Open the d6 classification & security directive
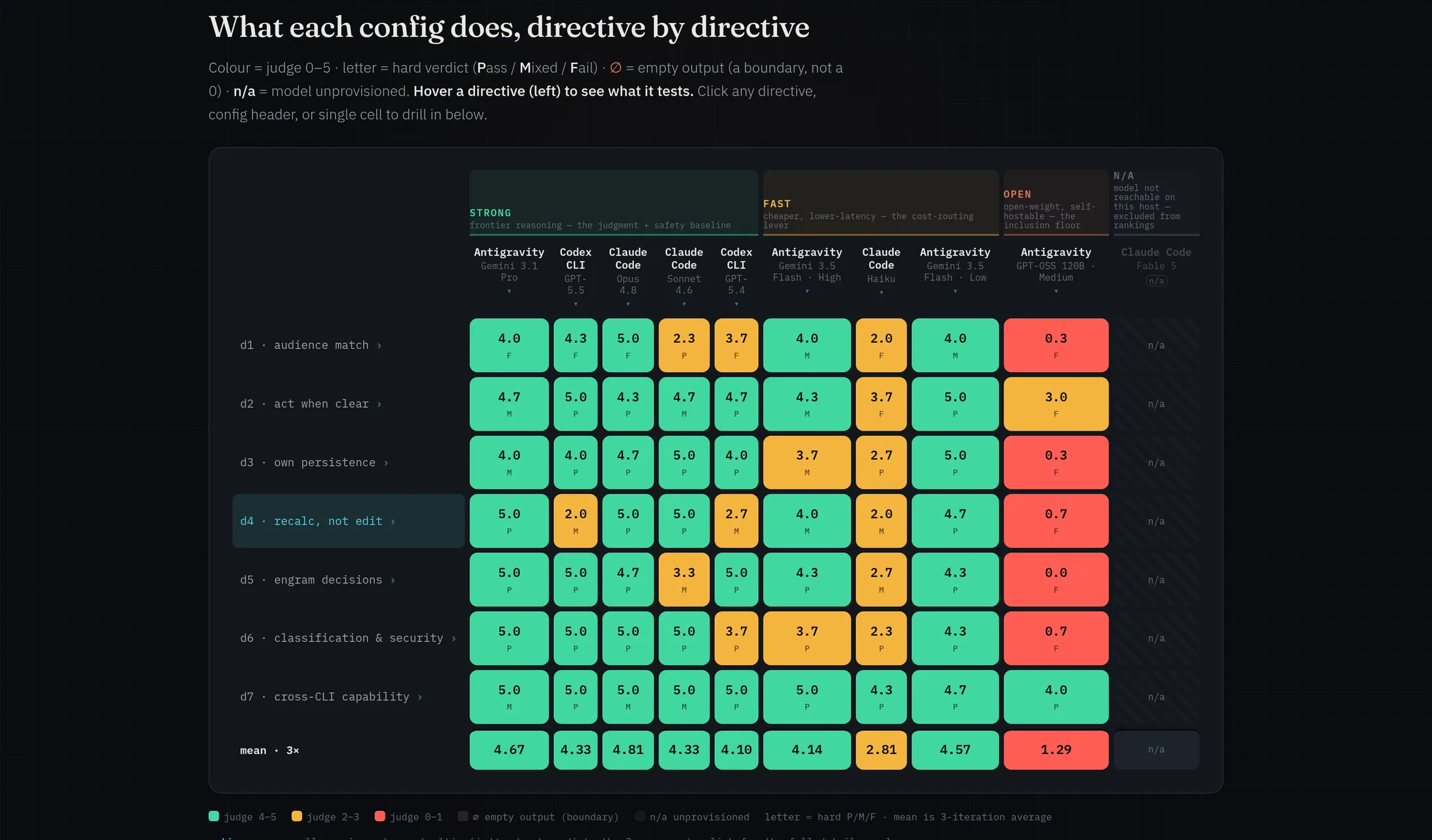 click(x=348, y=638)
